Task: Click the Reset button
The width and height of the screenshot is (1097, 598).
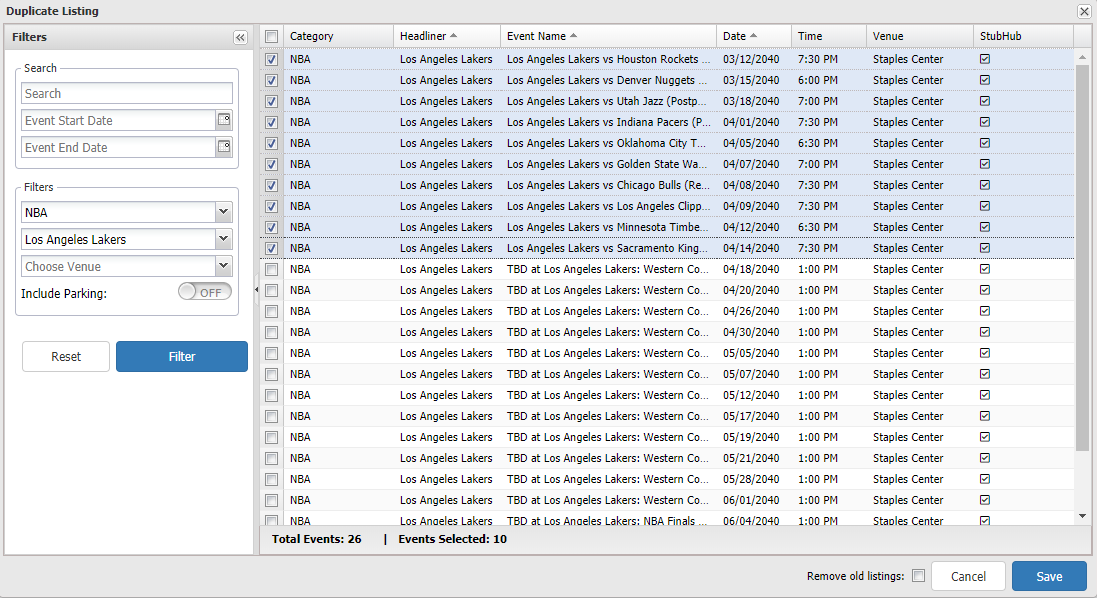Action: (x=66, y=357)
